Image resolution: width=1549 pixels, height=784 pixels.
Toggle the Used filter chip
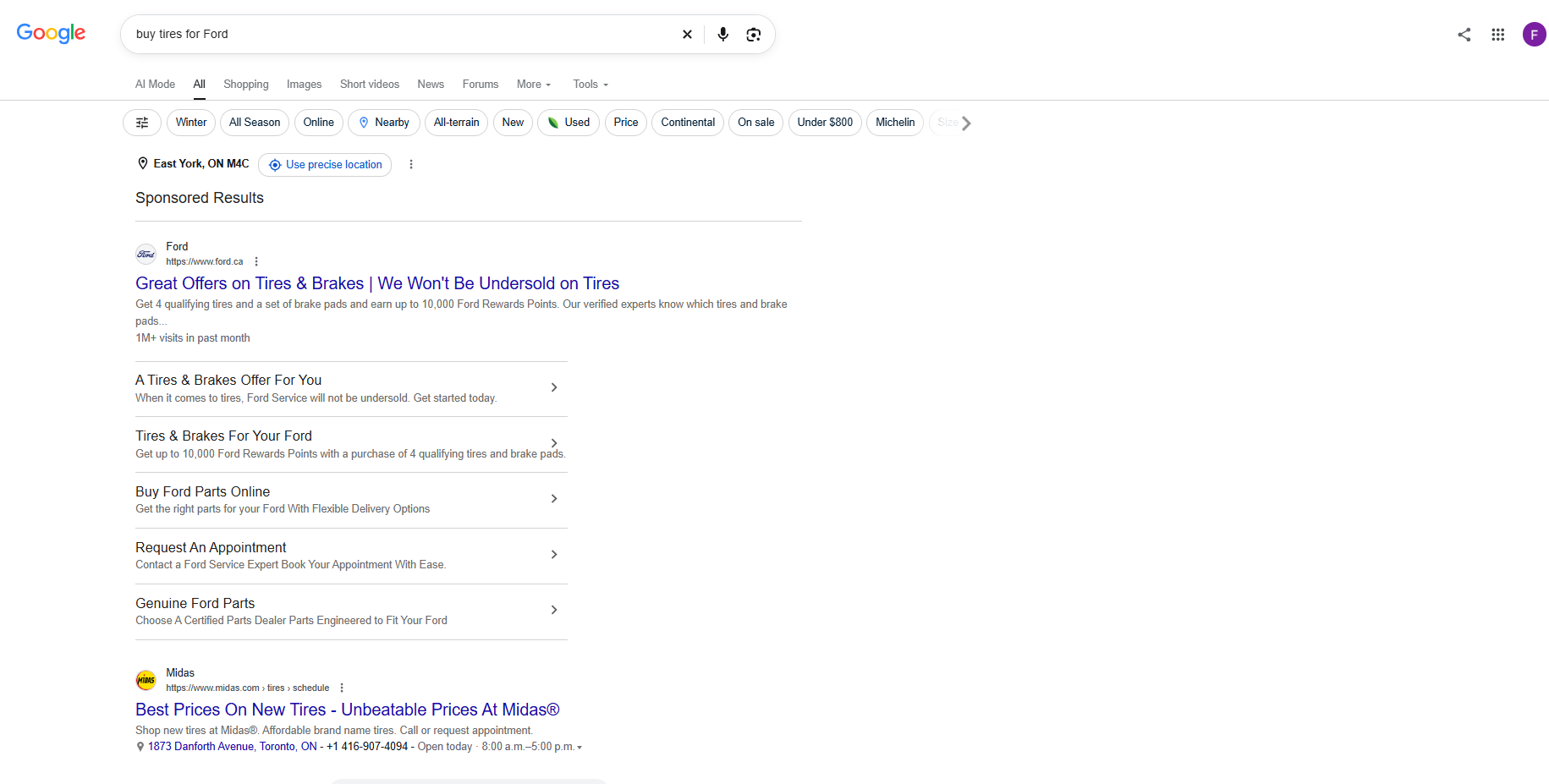[x=569, y=123]
